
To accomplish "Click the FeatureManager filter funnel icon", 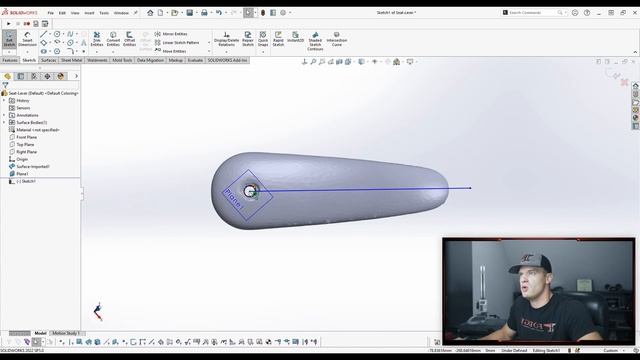I will (x=5, y=85).
